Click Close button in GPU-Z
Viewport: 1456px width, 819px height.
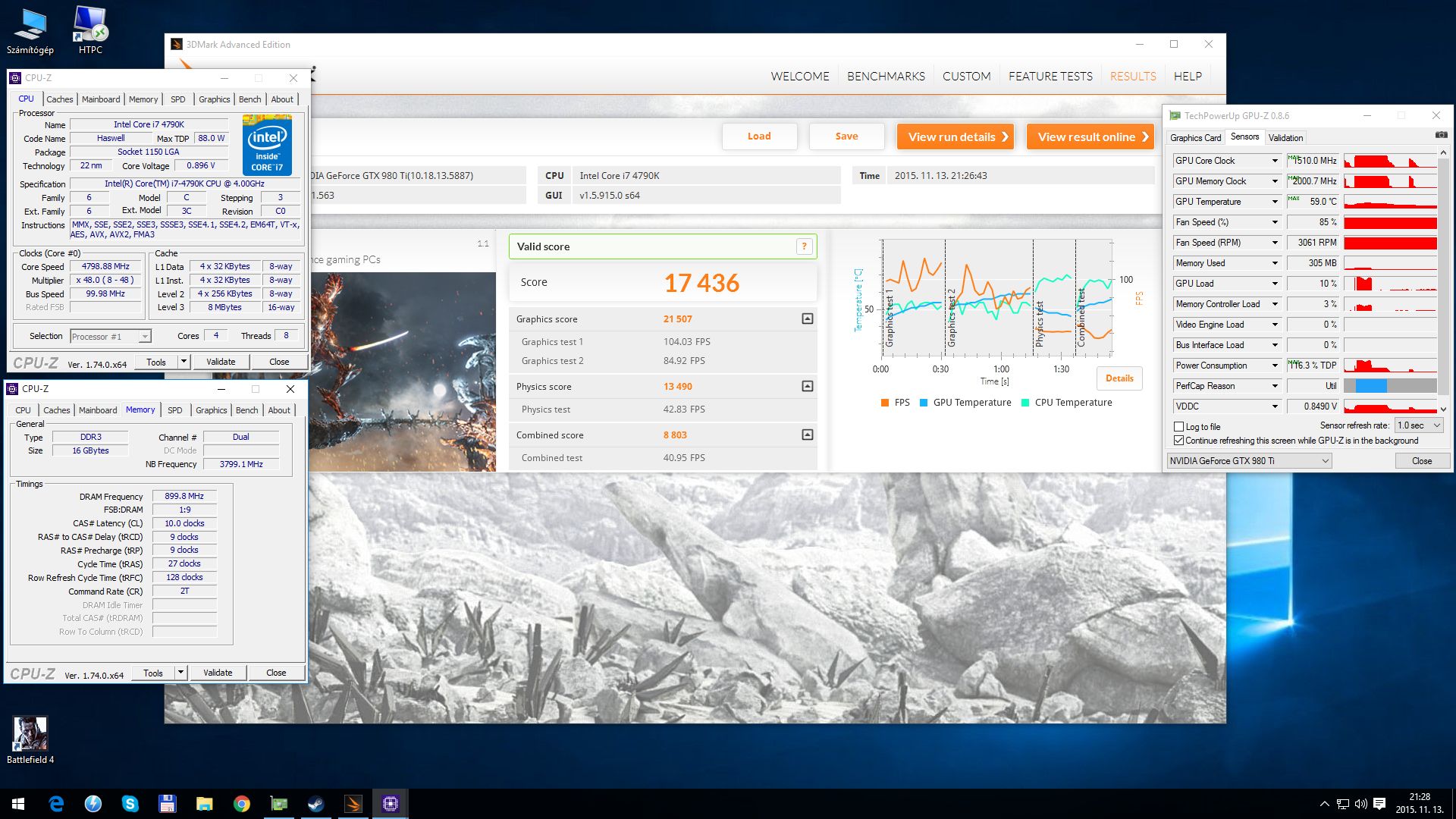1422,461
